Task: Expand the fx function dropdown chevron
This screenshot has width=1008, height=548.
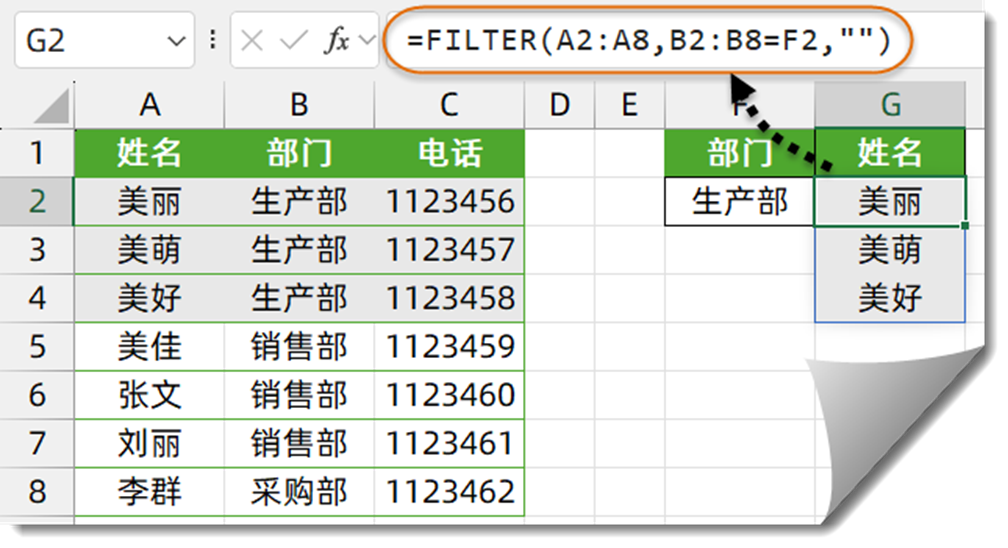Action: tap(367, 41)
